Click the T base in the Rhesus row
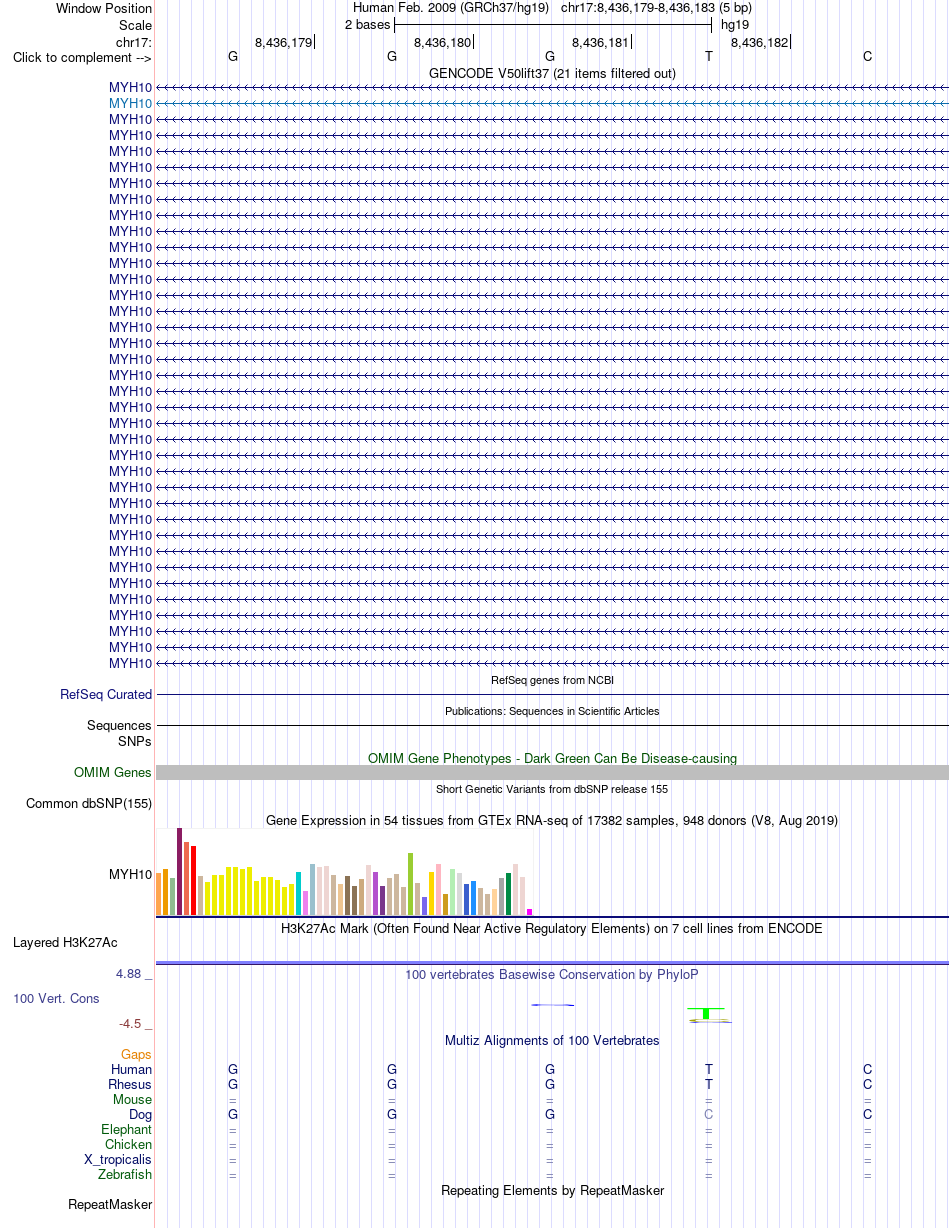 pyautogui.click(x=709, y=1084)
